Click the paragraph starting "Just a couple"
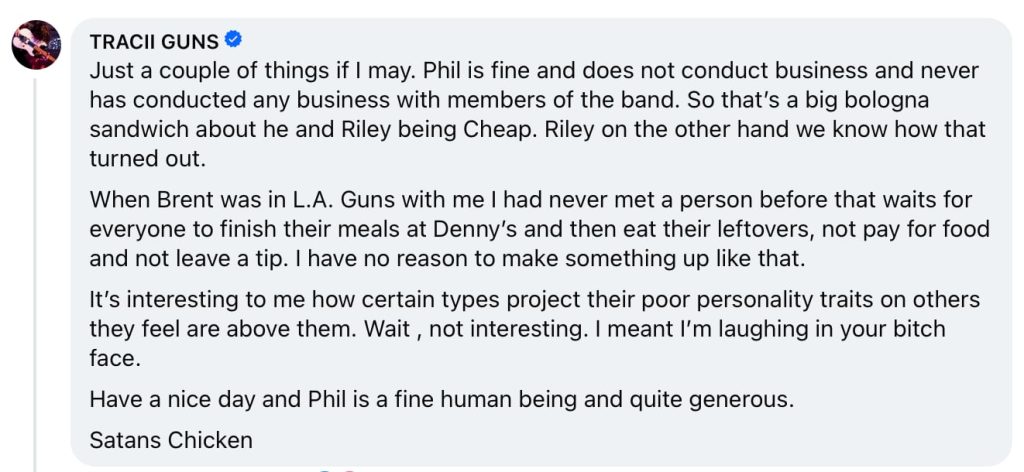This screenshot has height=472, width=1024. [x=538, y=115]
